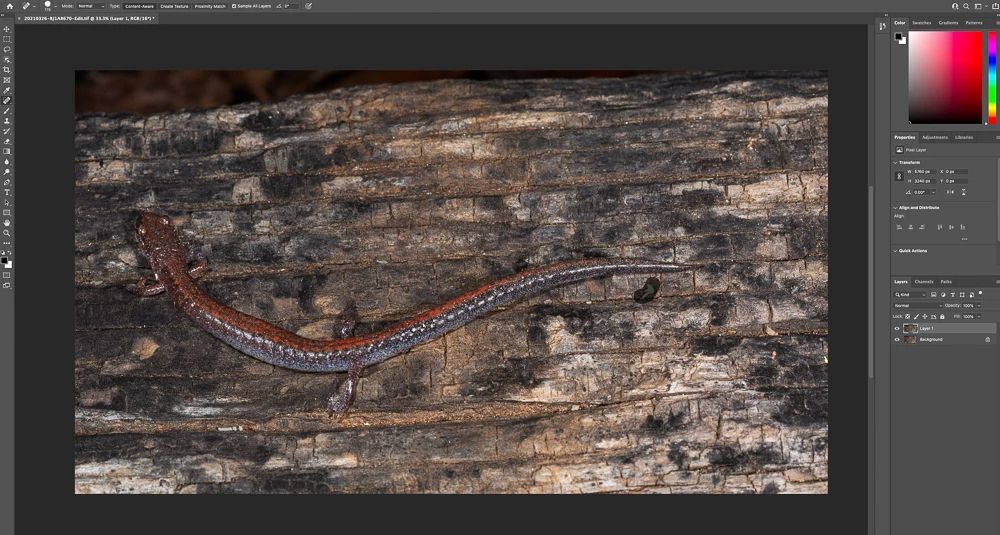Collapse the Transform section
Image resolution: width=1000 pixels, height=535 pixels.
895,163
